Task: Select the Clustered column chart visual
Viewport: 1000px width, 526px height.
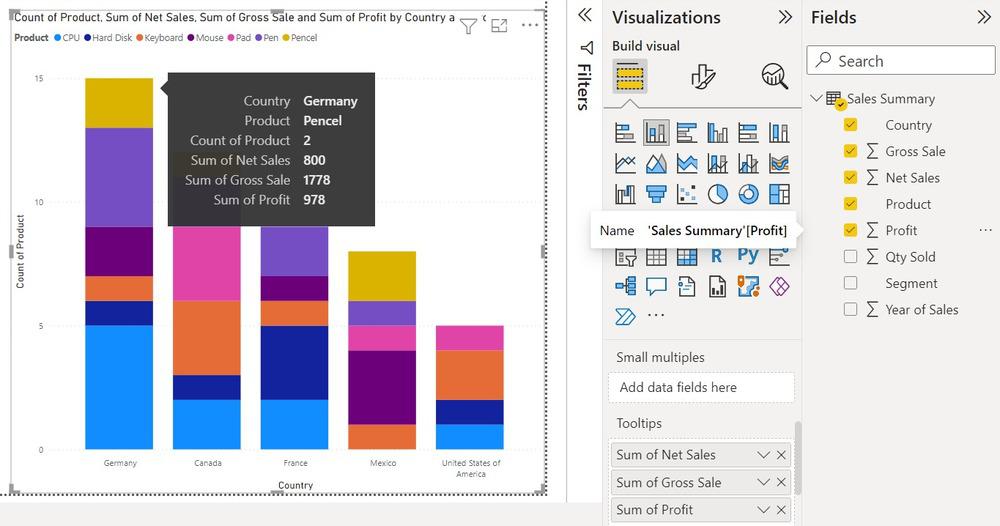Action: (717, 133)
